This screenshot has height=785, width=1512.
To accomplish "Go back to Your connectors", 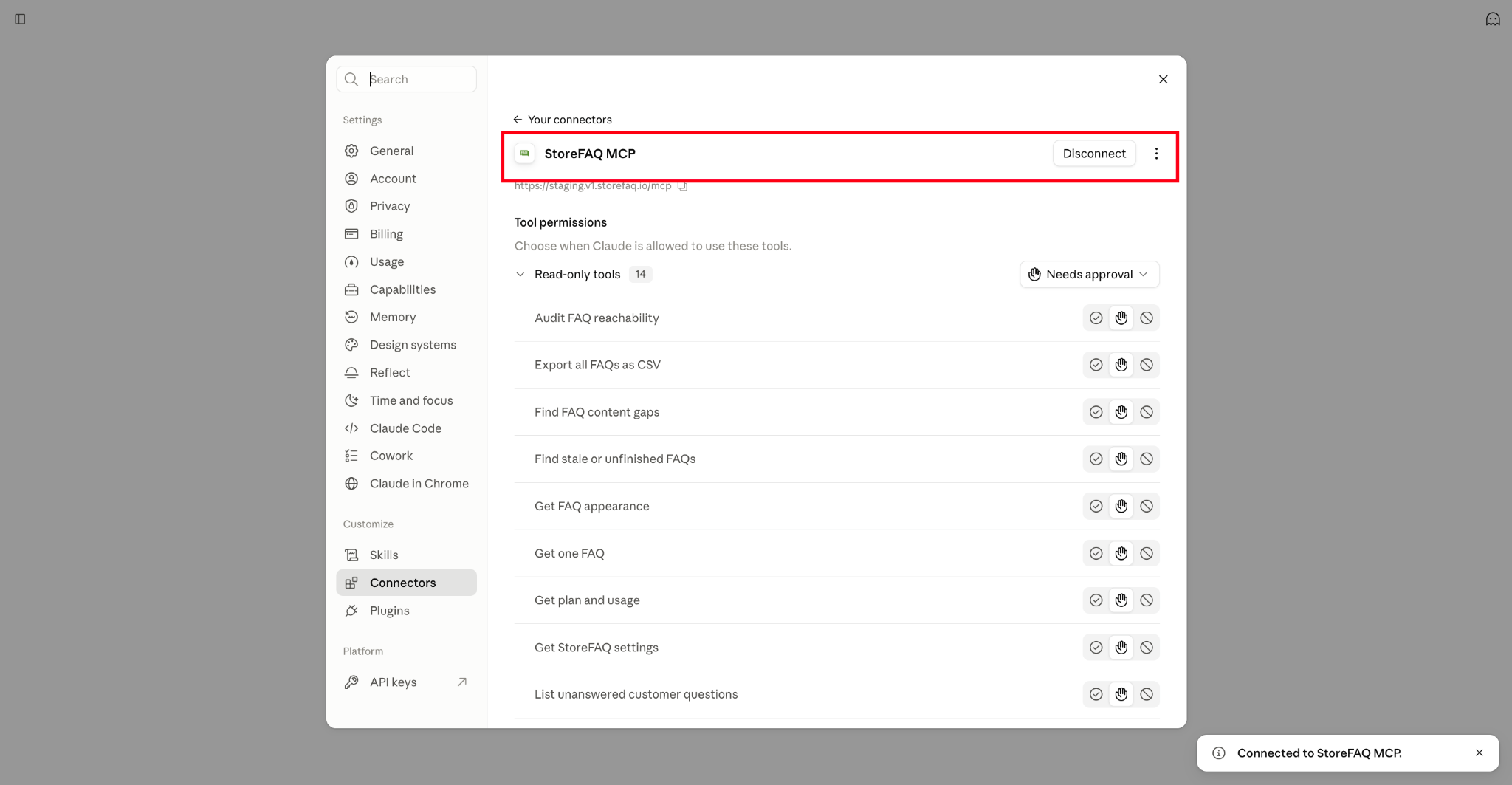I will [563, 120].
